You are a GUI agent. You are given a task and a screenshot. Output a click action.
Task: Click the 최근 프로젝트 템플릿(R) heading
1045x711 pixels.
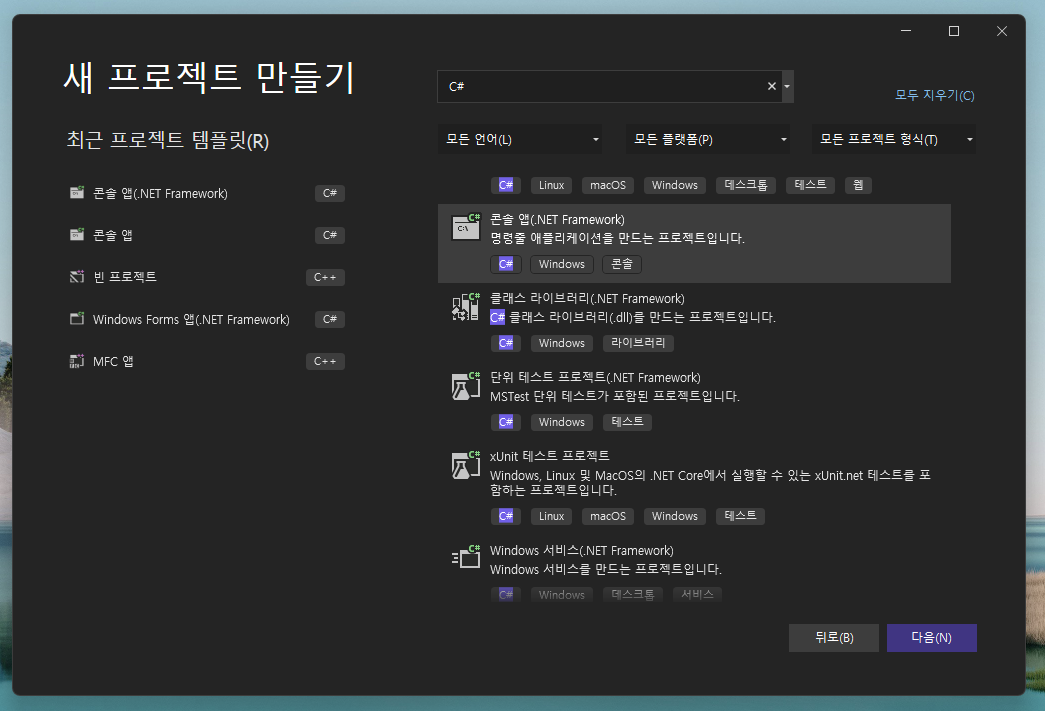pos(167,141)
